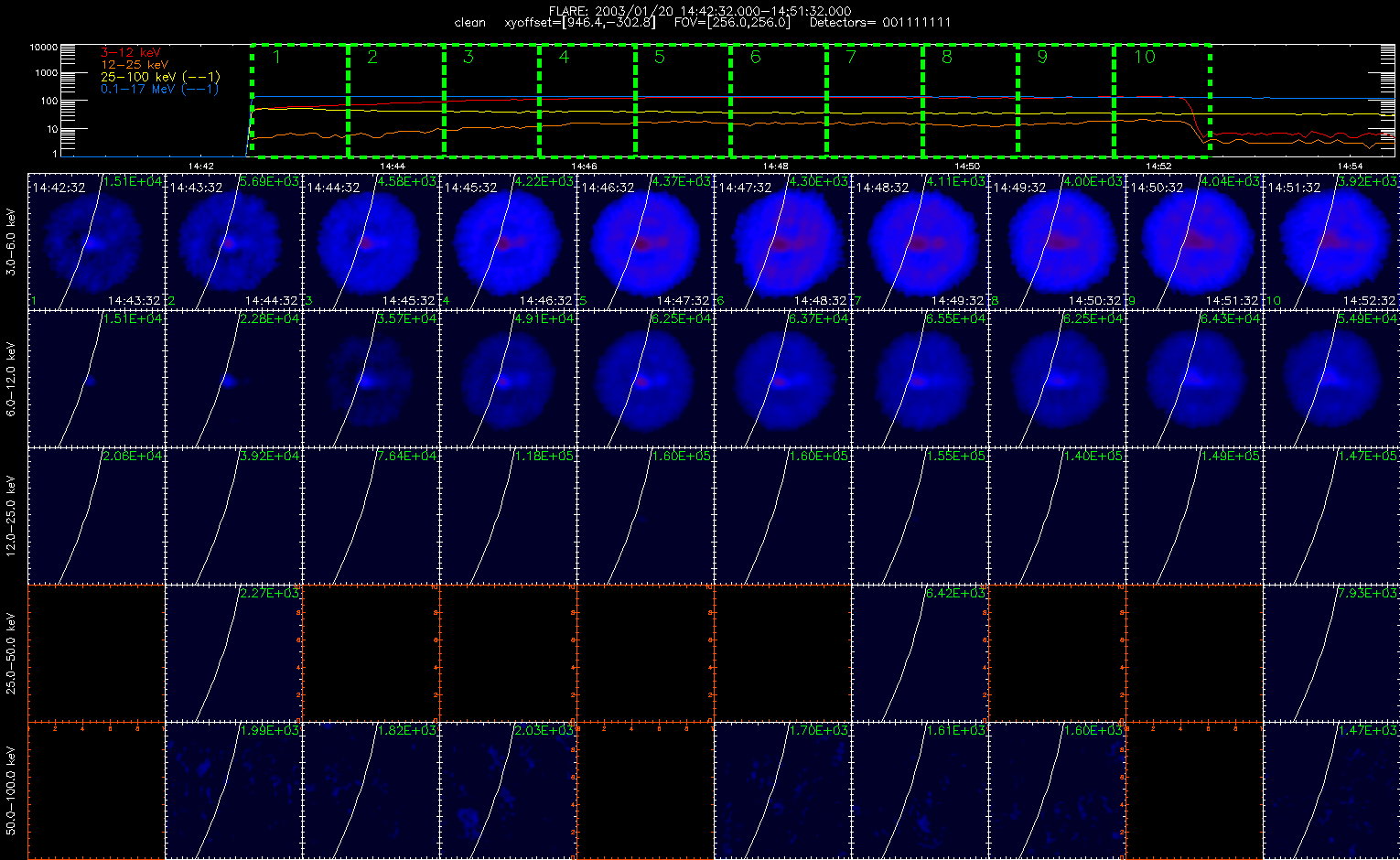
Task: Open 50.0-100.0 keV image labeled 1.70E+03
Action: coord(782,790)
